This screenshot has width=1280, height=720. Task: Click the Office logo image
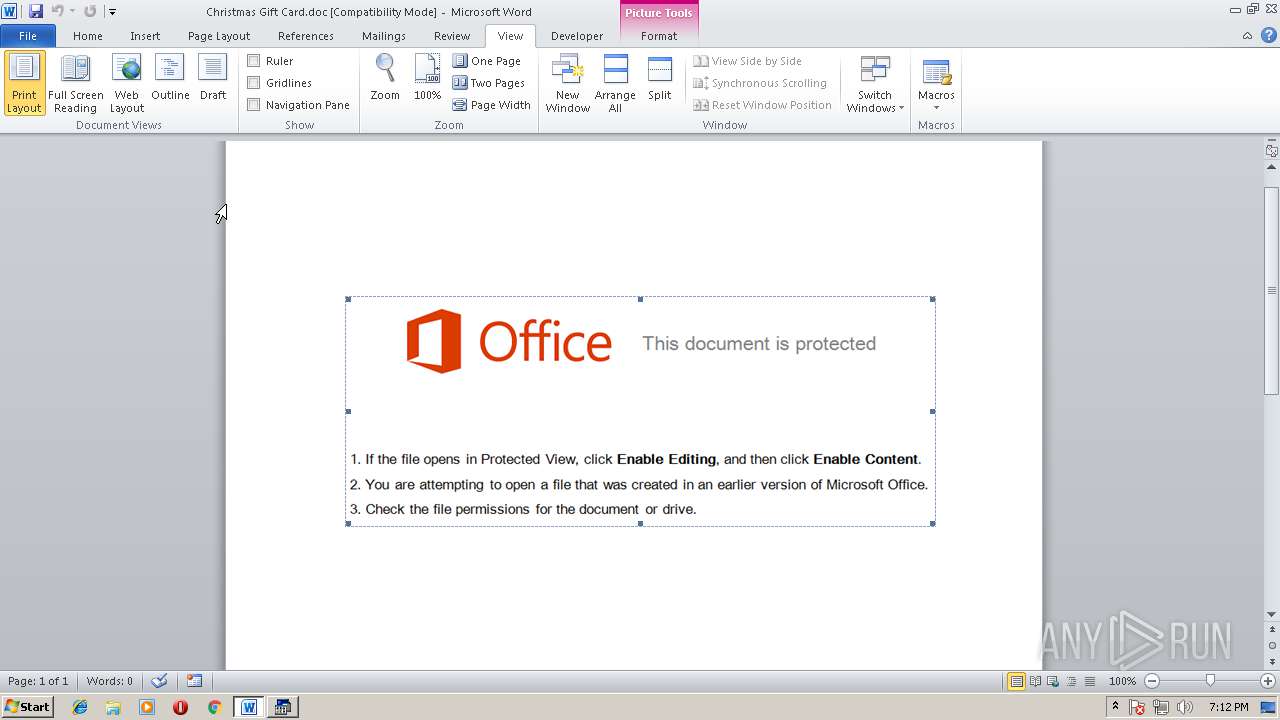pyautogui.click(x=509, y=341)
